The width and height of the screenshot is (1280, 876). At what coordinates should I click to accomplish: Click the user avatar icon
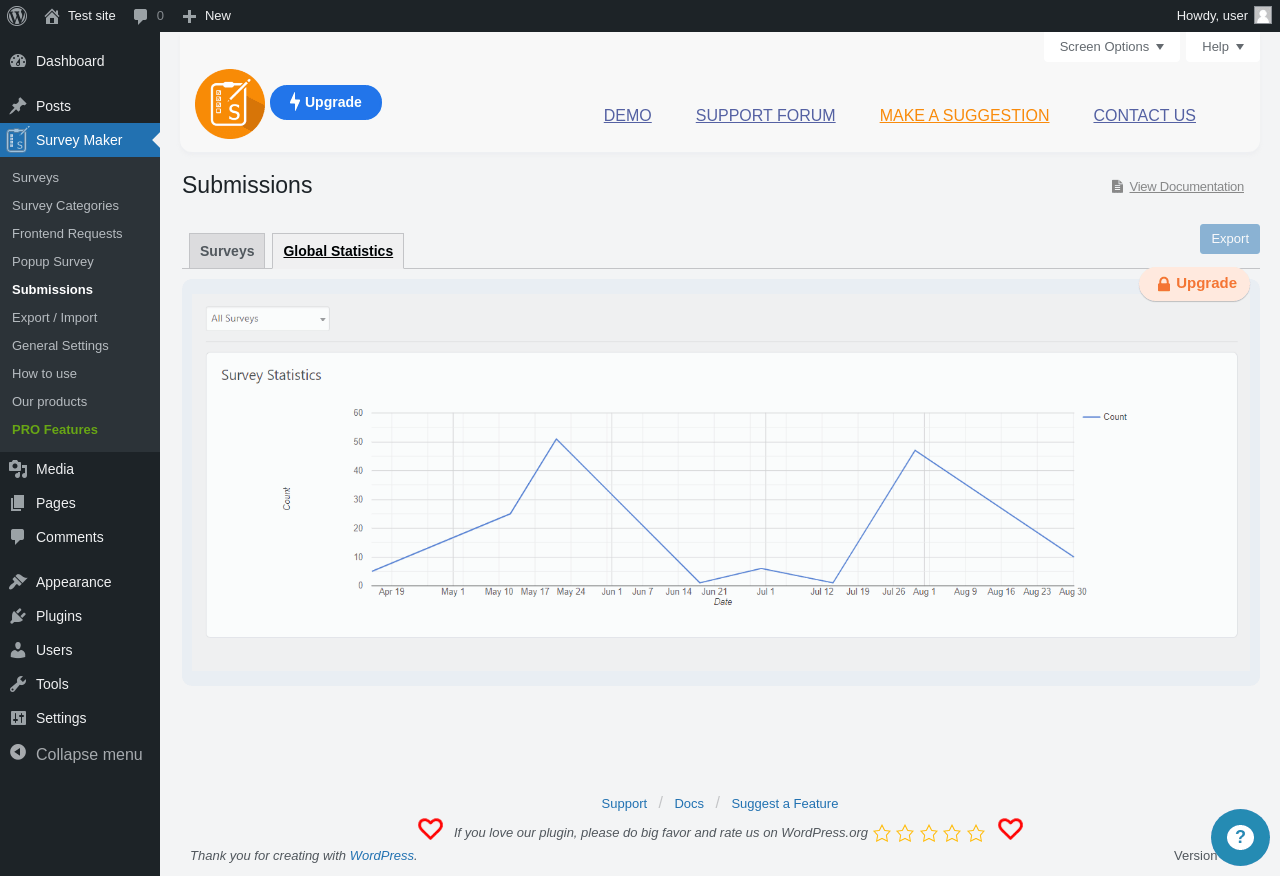point(1263,15)
